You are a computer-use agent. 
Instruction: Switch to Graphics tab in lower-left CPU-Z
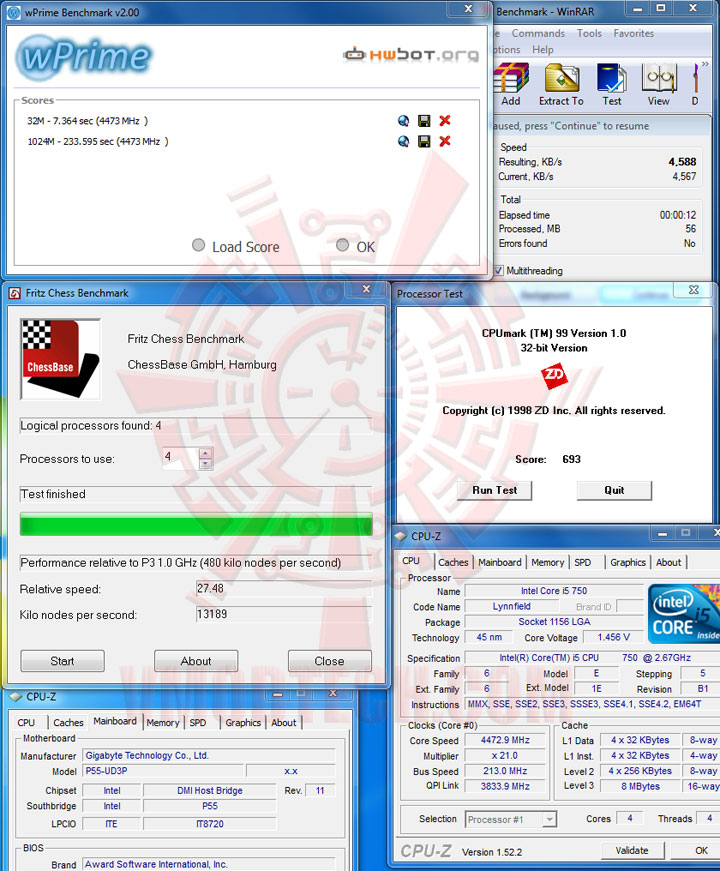click(x=243, y=722)
